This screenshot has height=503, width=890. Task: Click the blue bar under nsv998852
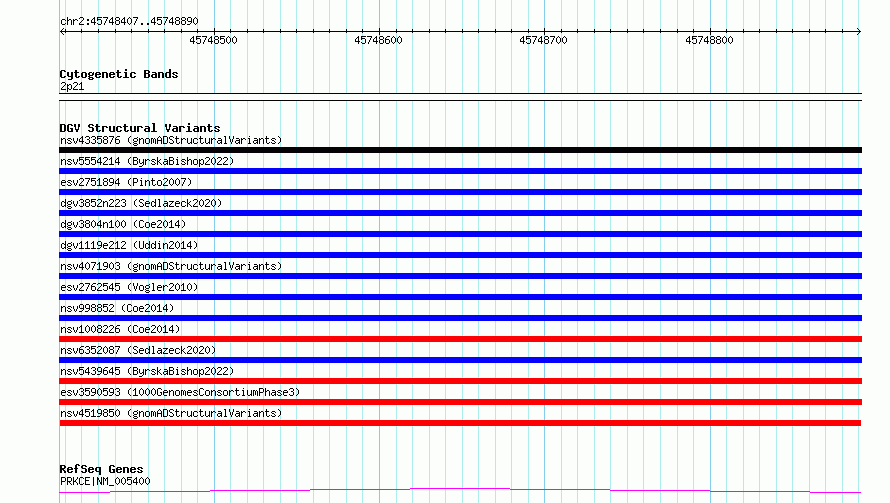460,318
